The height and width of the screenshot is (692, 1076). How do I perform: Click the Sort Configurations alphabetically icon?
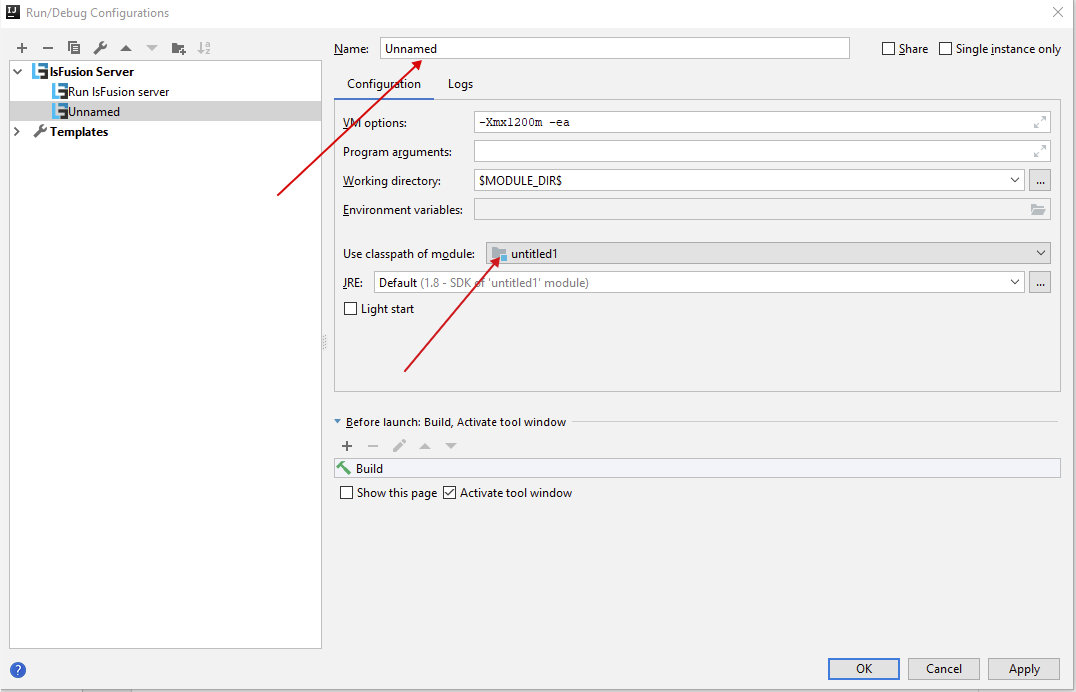(205, 48)
